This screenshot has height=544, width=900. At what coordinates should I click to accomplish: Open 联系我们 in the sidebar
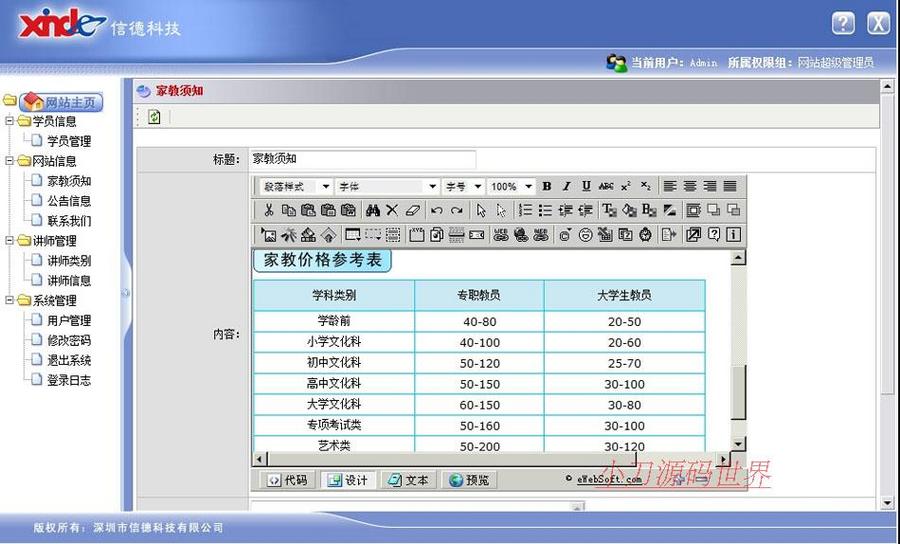[x=69, y=221]
